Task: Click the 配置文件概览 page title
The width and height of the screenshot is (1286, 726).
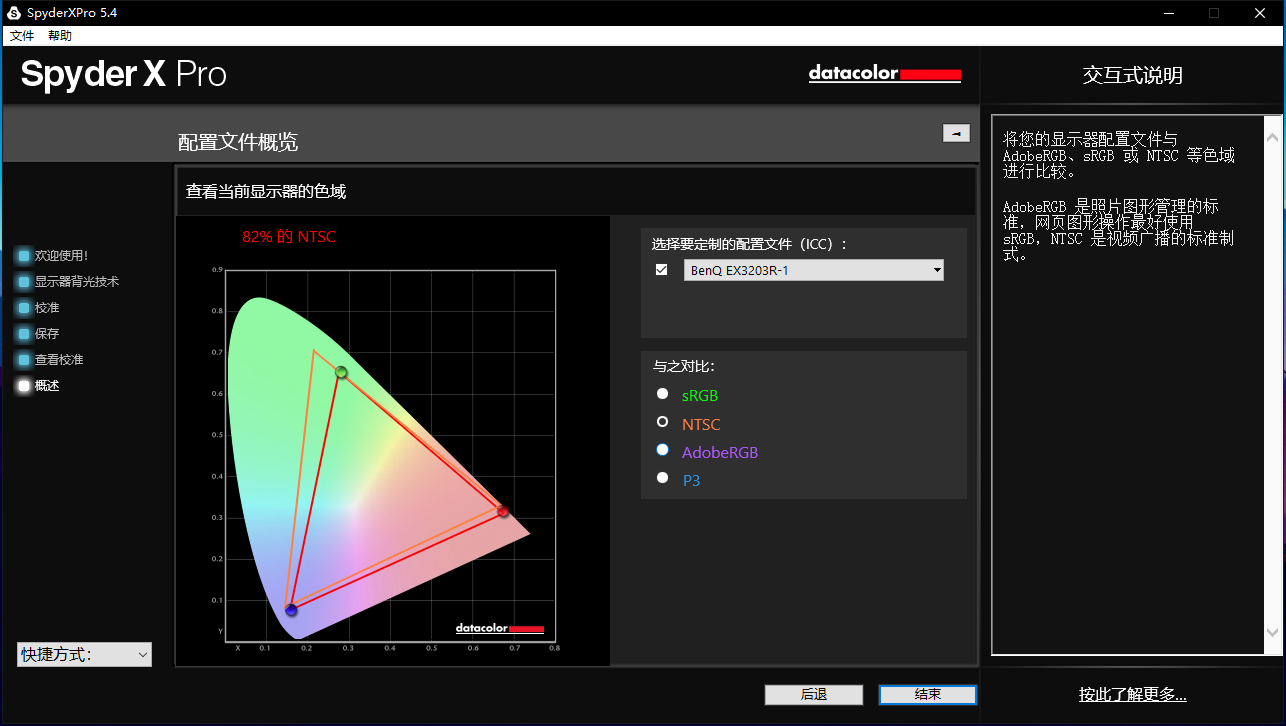Action: [x=238, y=142]
